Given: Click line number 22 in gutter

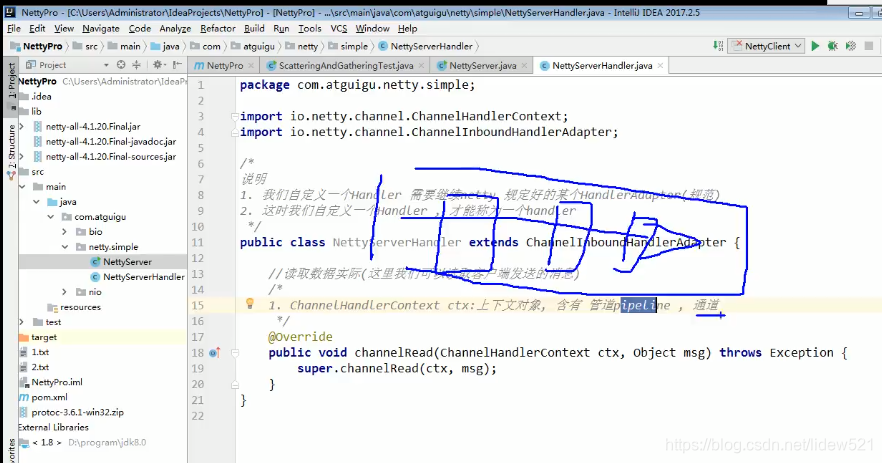Looking at the screenshot, I should [x=197, y=416].
